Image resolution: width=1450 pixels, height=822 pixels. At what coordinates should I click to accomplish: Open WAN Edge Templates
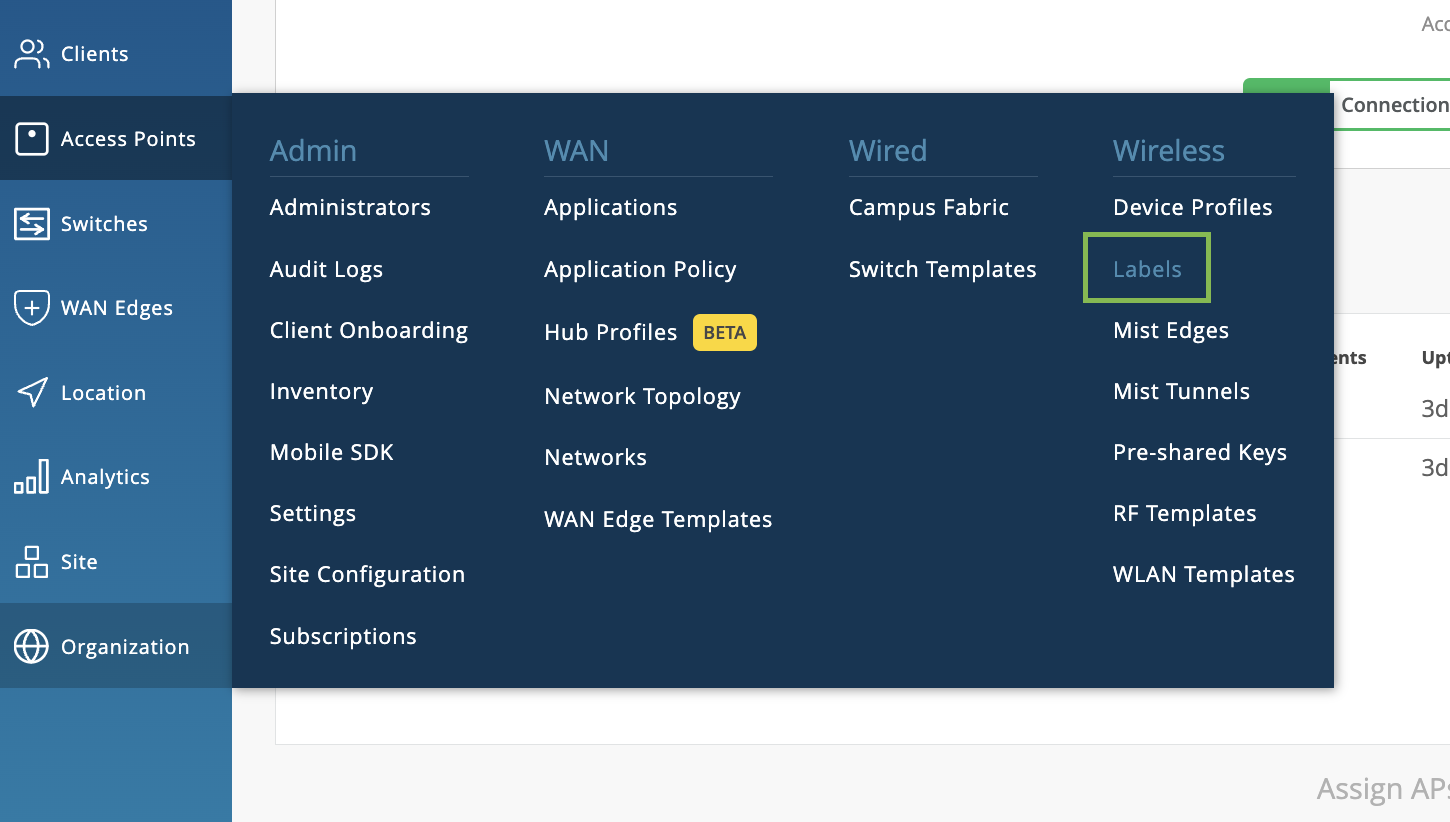pos(658,519)
